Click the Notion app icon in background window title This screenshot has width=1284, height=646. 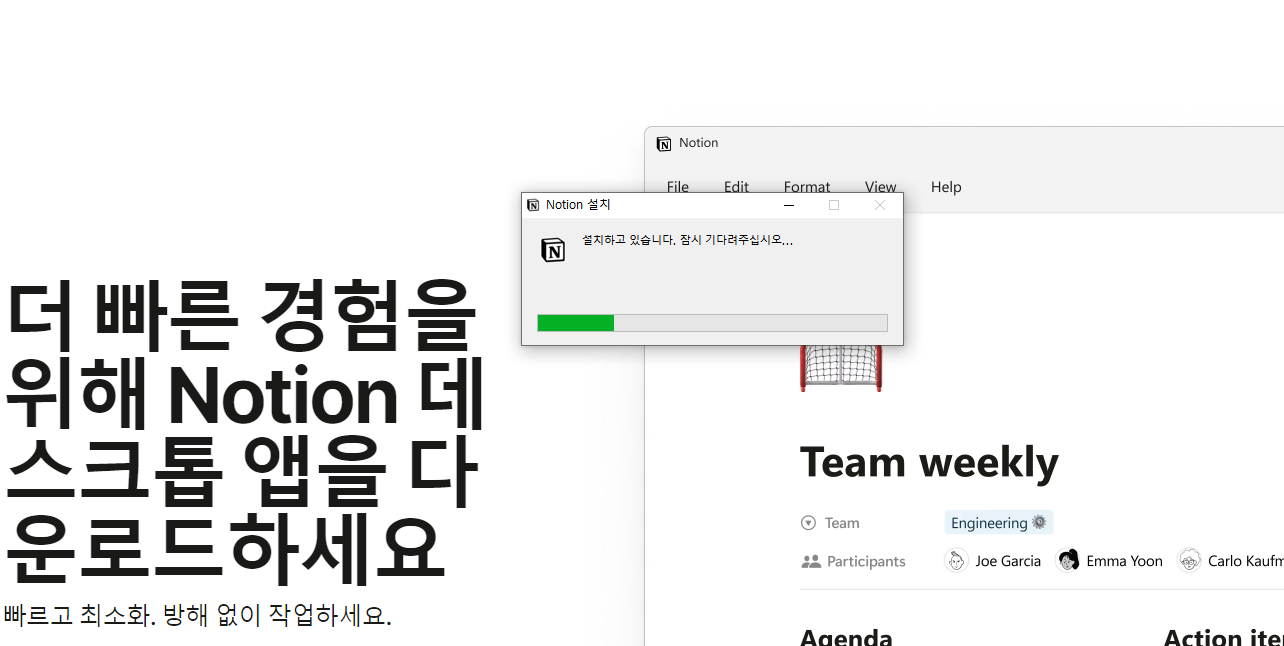tap(664, 144)
